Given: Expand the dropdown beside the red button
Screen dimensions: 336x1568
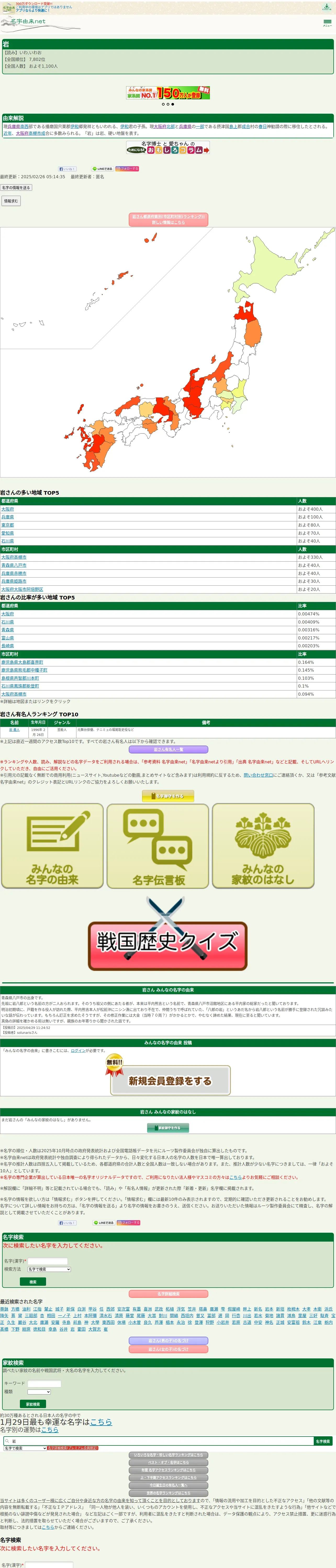Looking at the screenshot, I should coord(25,1449).
